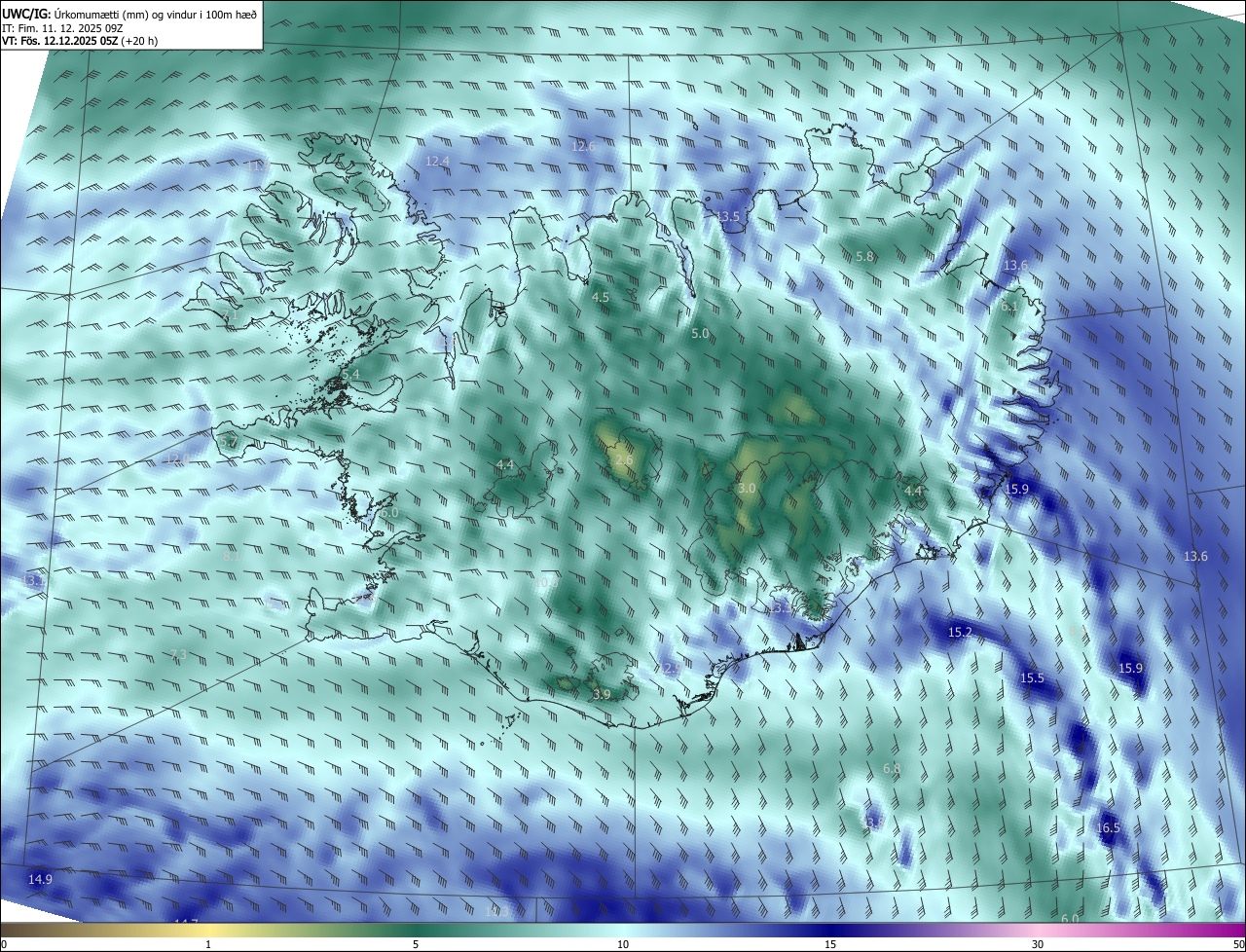The width and height of the screenshot is (1246, 952).
Task: Click the 'UWC/IG: Úrkomumætti (mm)' title line
Action: (x=129, y=13)
